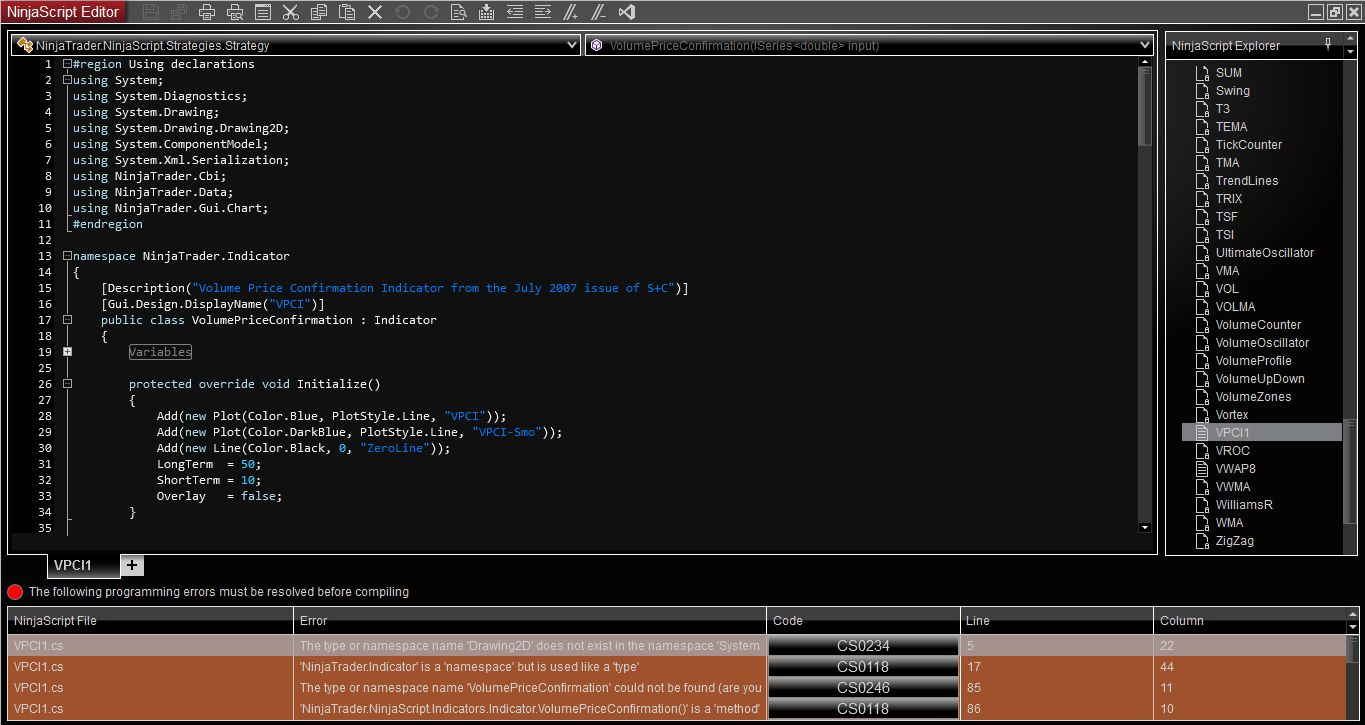The height and width of the screenshot is (725, 1365).
Task: Click the Find in file icon
Action: pos(459,12)
